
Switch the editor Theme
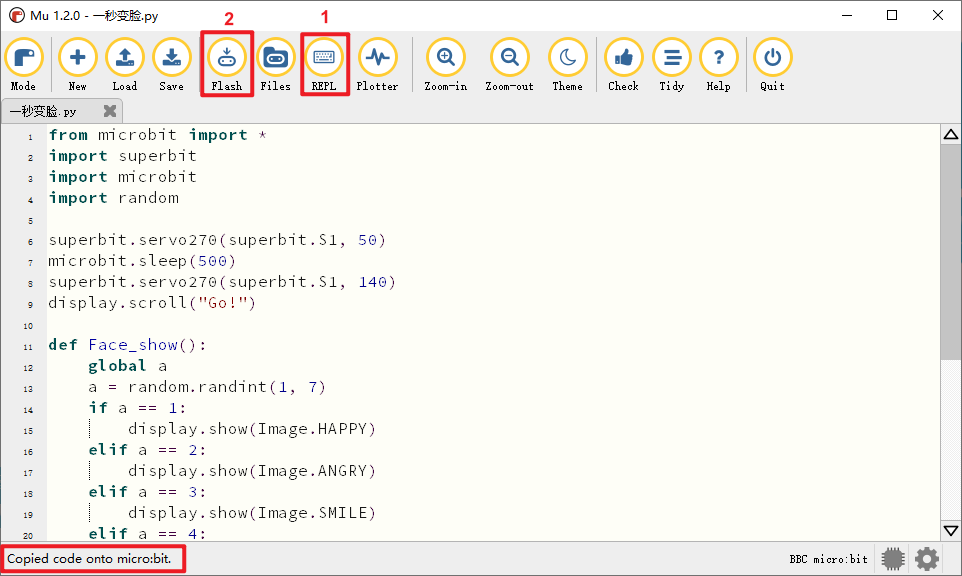568,64
